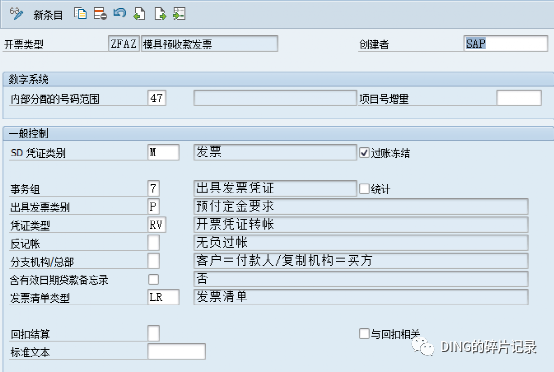This screenshot has height=372, width=554.
Task: Toggle the 含有效日期贷款备忘录 checkbox
Action: pos(153,279)
